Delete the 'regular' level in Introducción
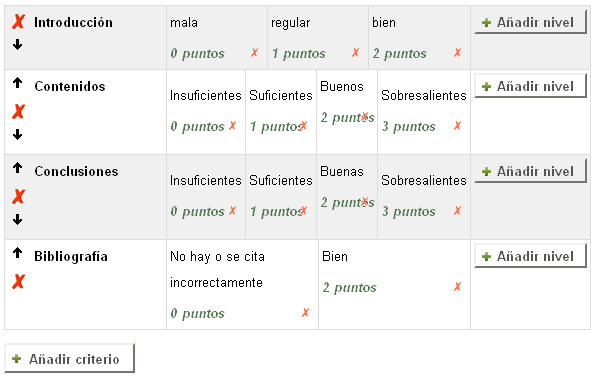 [x=355, y=53]
